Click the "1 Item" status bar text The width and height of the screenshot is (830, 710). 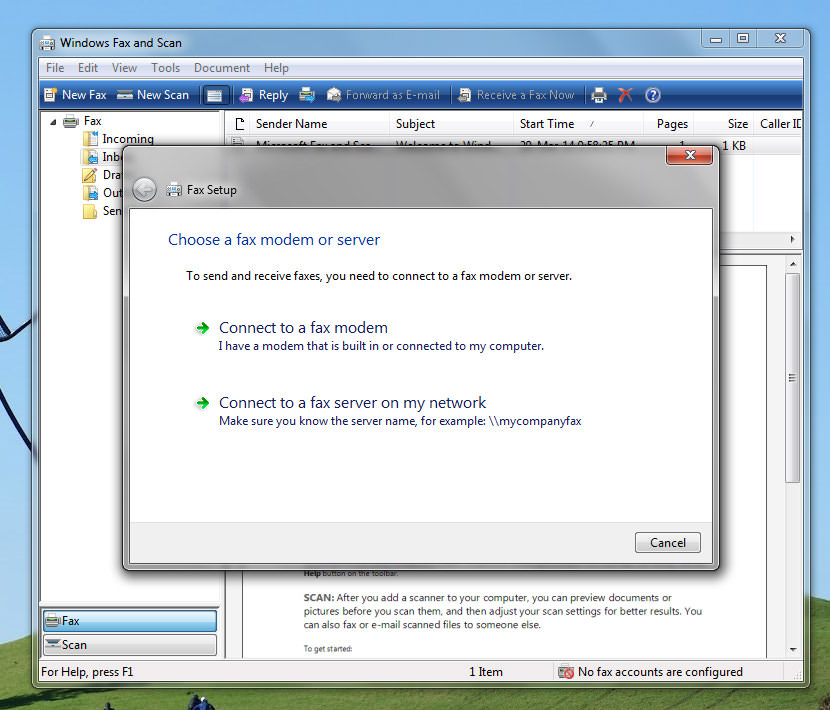click(x=486, y=672)
